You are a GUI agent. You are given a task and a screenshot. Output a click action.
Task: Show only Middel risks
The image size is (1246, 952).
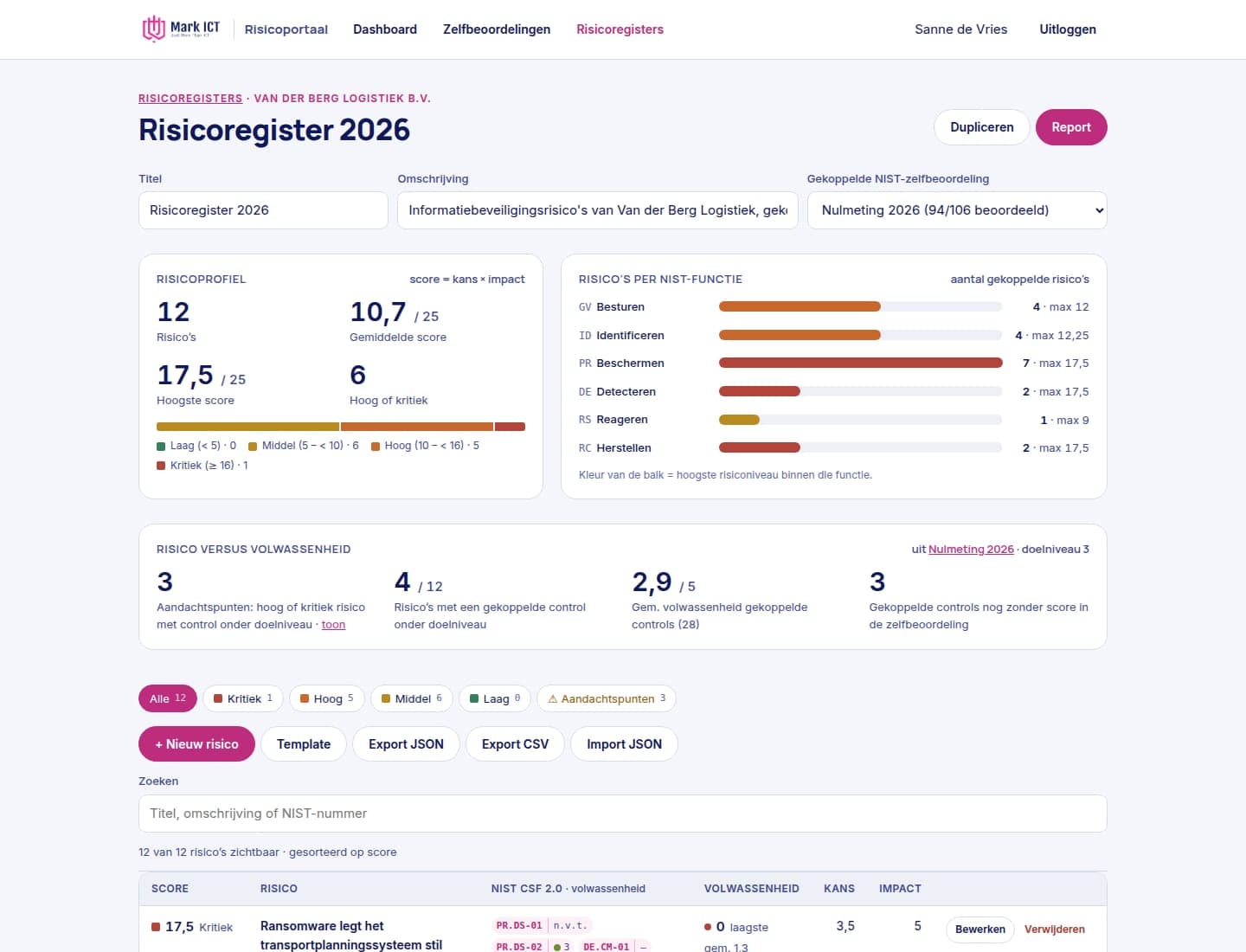(x=412, y=698)
